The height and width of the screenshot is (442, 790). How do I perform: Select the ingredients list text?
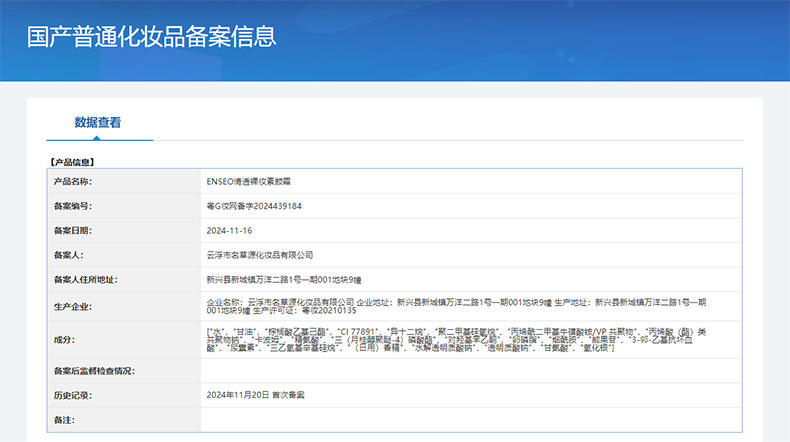point(456,340)
